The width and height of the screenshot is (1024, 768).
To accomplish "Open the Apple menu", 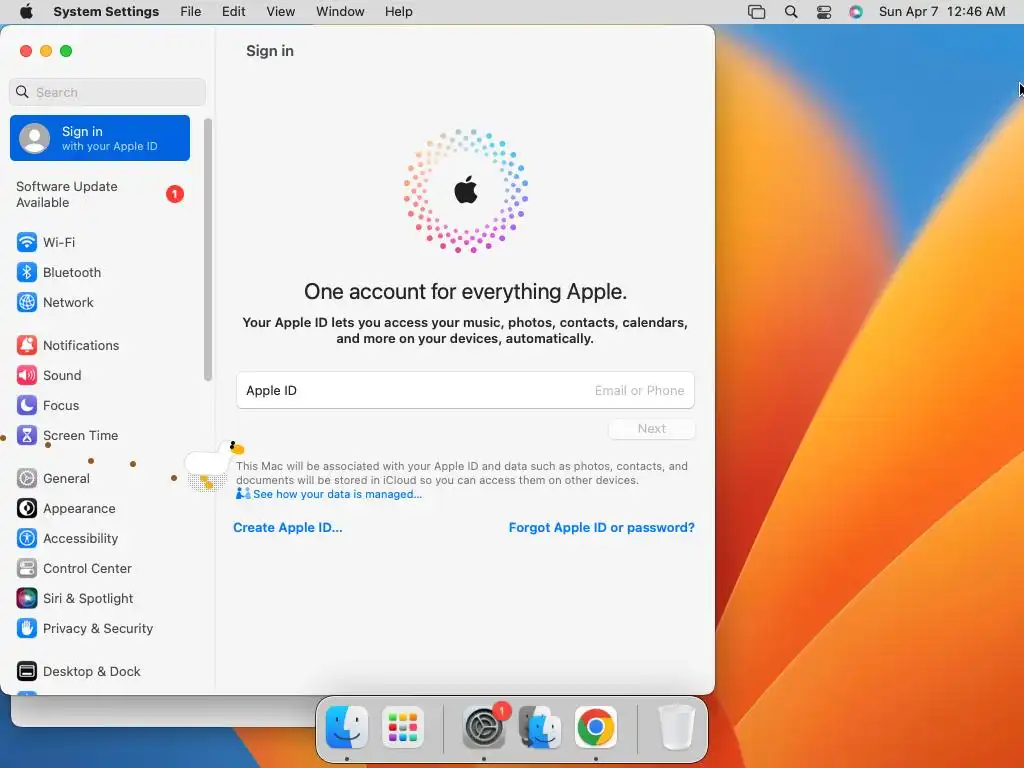I will (x=26, y=12).
